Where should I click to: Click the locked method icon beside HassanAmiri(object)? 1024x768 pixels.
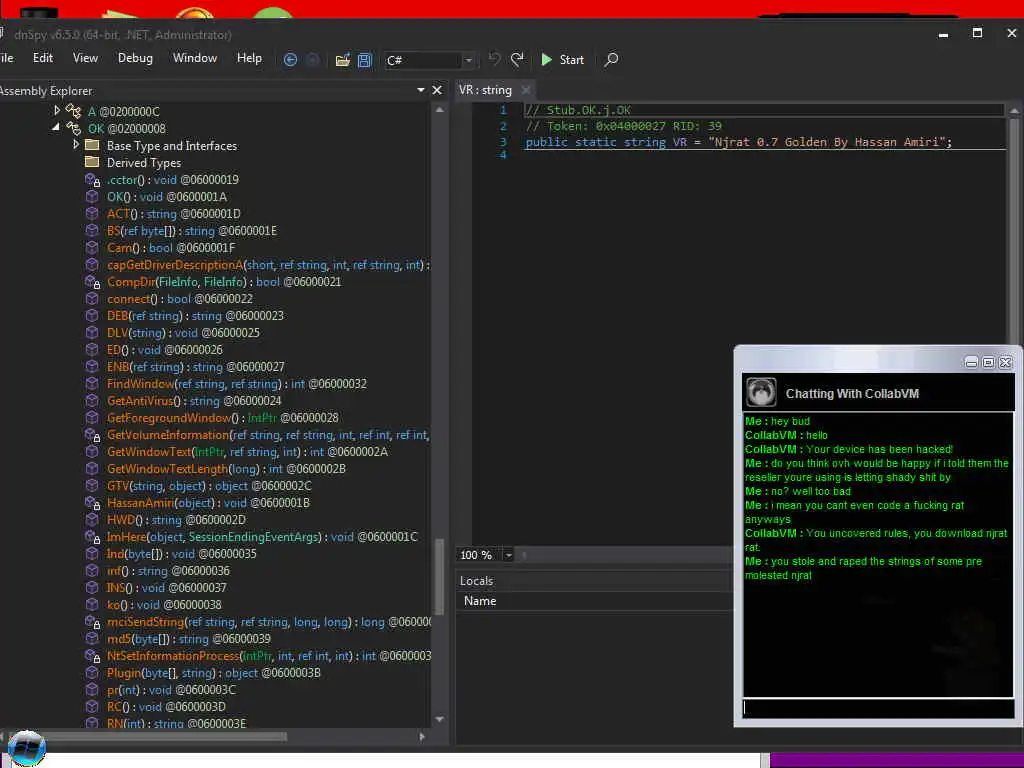93,503
